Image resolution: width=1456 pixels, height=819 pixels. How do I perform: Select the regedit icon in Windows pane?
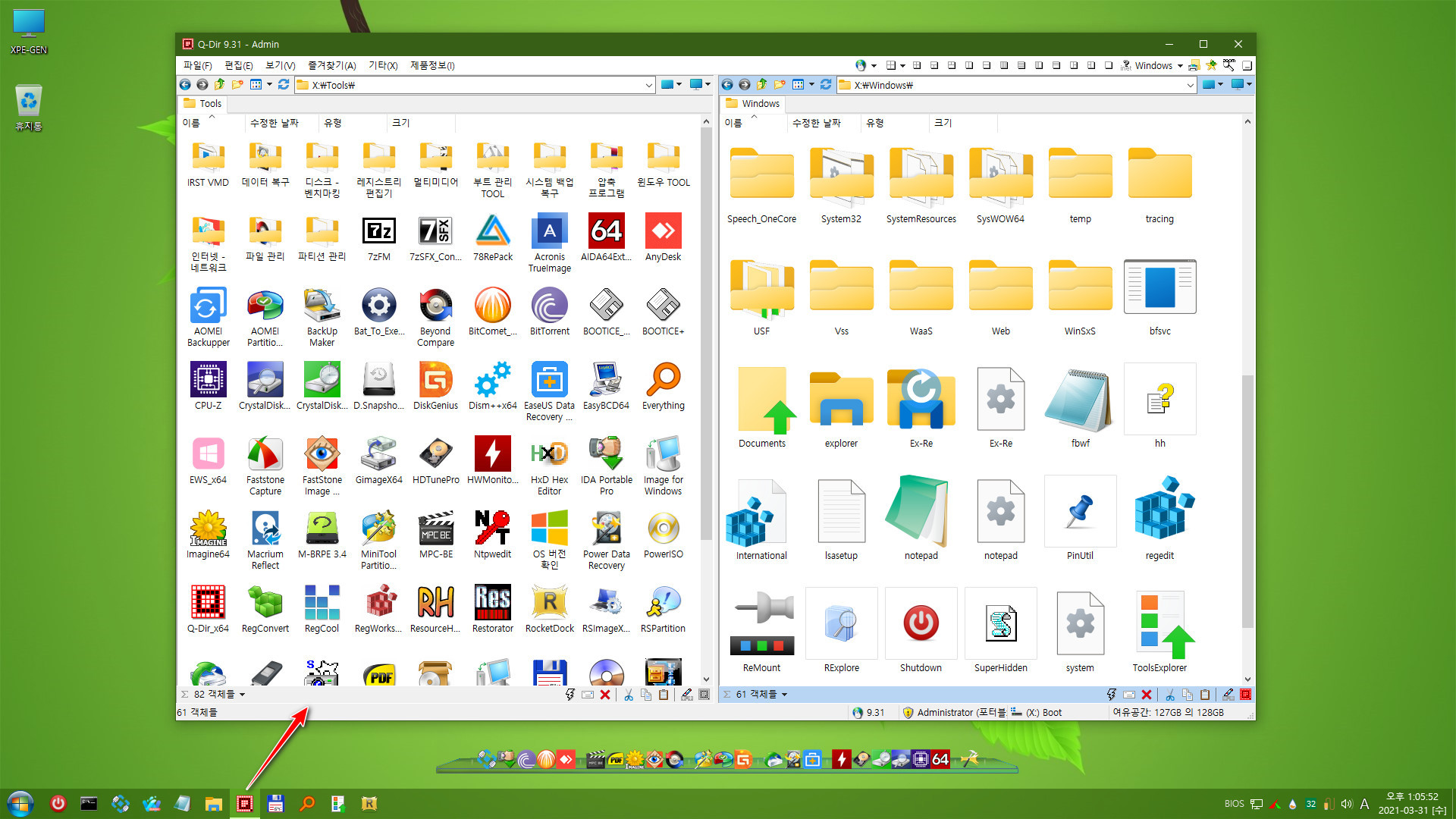click(x=1159, y=519)
